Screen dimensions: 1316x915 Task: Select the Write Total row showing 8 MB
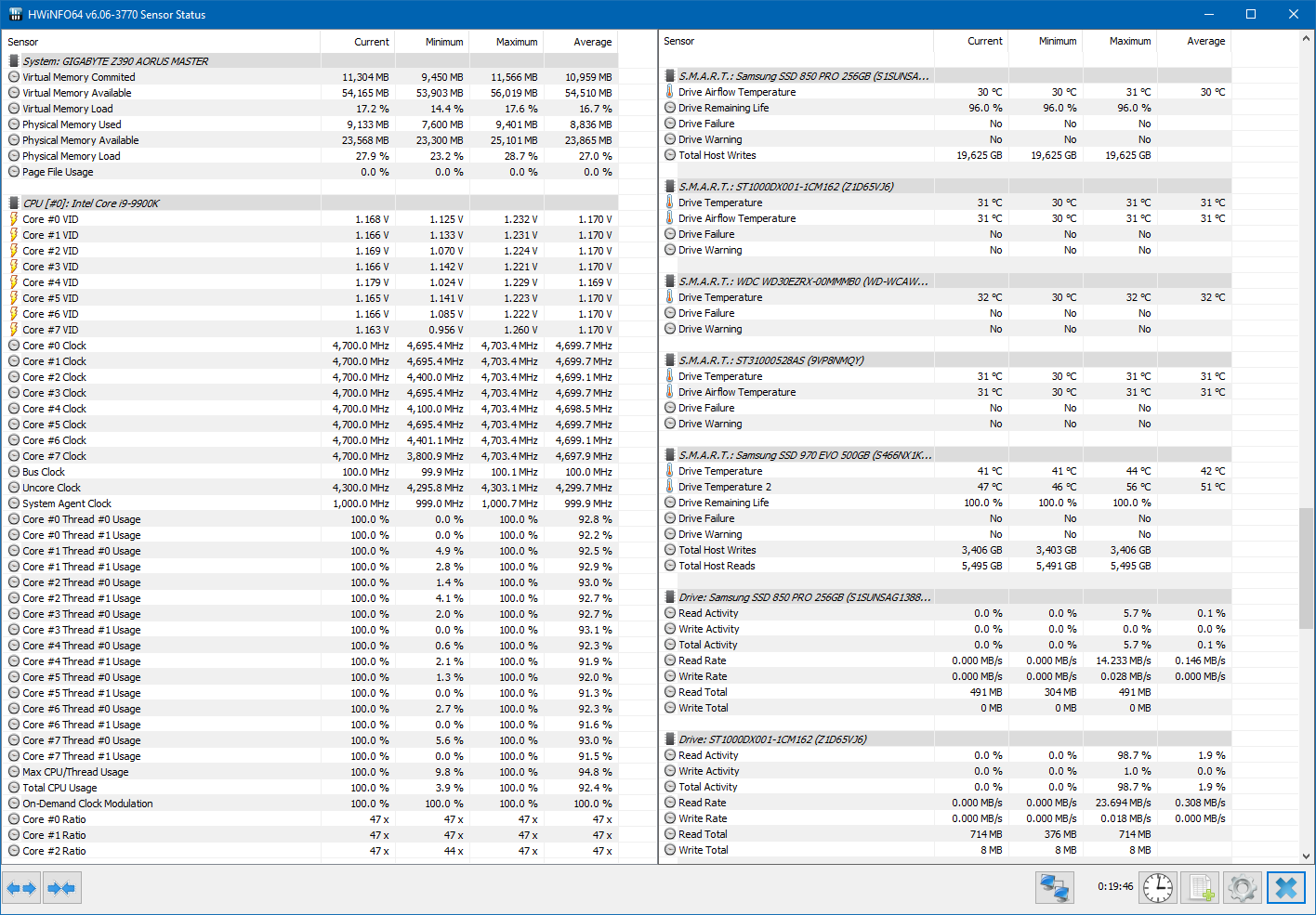[x=946, y=850]
